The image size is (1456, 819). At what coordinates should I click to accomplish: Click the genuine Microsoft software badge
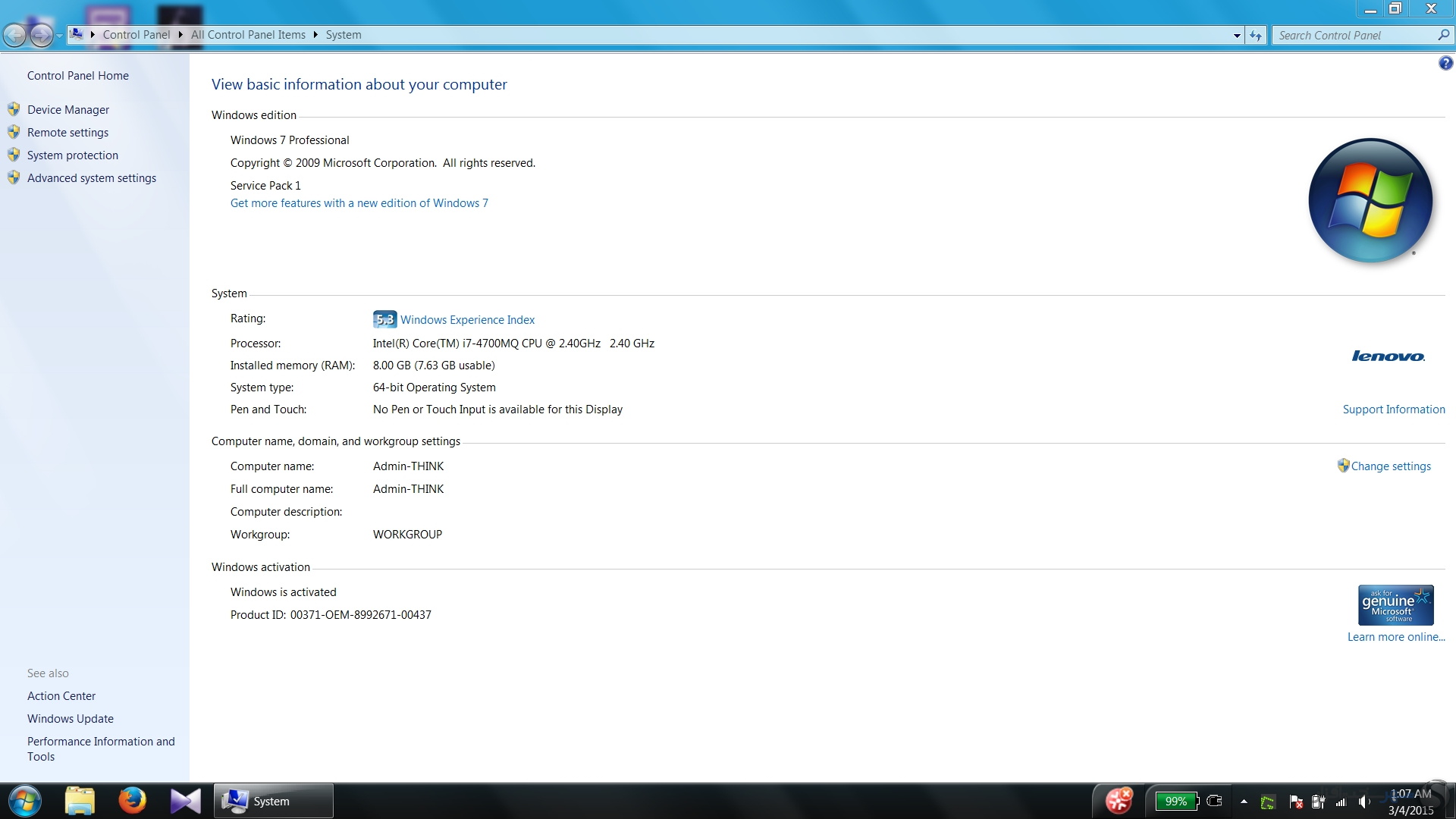(1395, 605)
